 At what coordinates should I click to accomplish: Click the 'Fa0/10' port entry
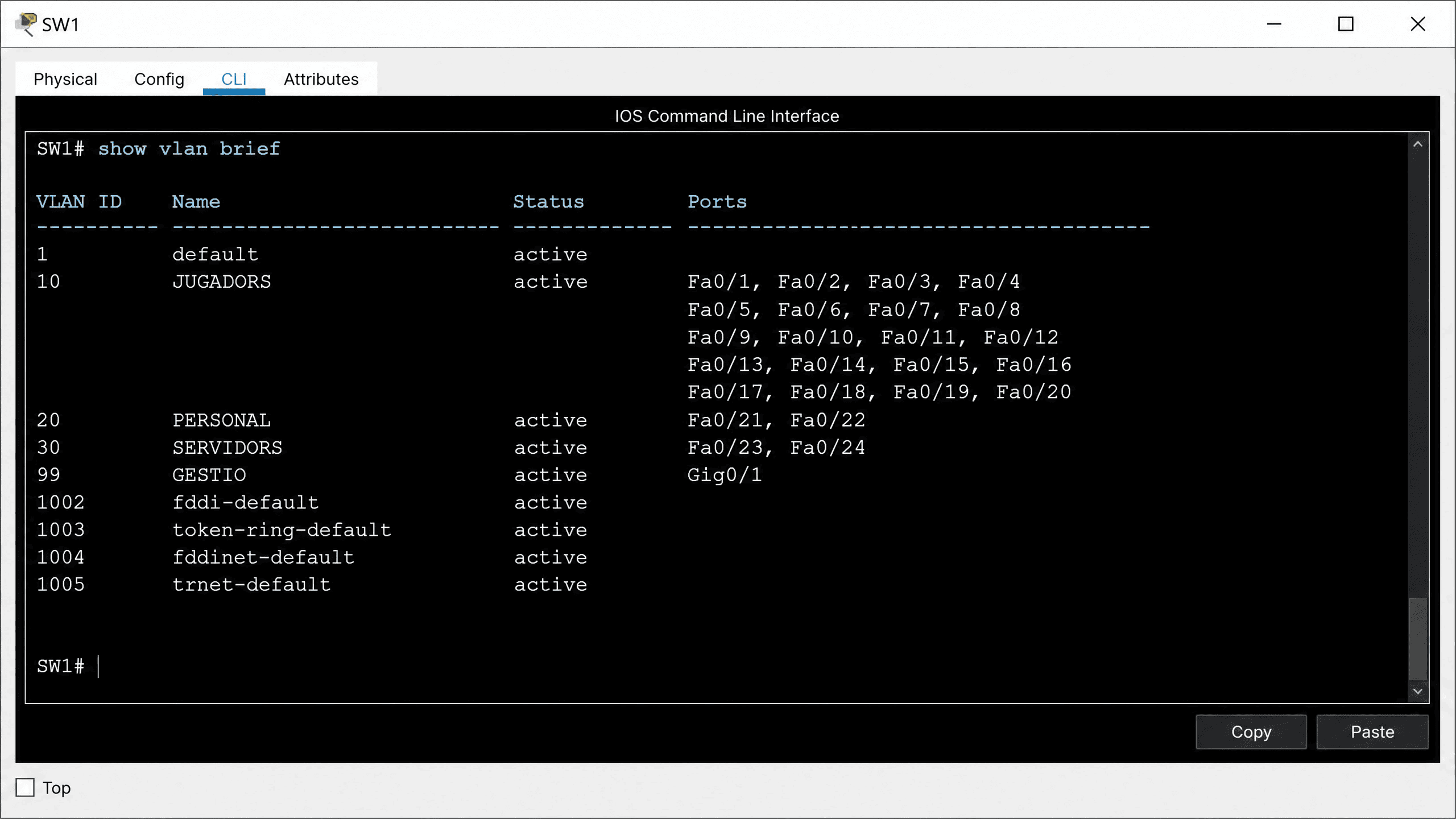(816, 337)
